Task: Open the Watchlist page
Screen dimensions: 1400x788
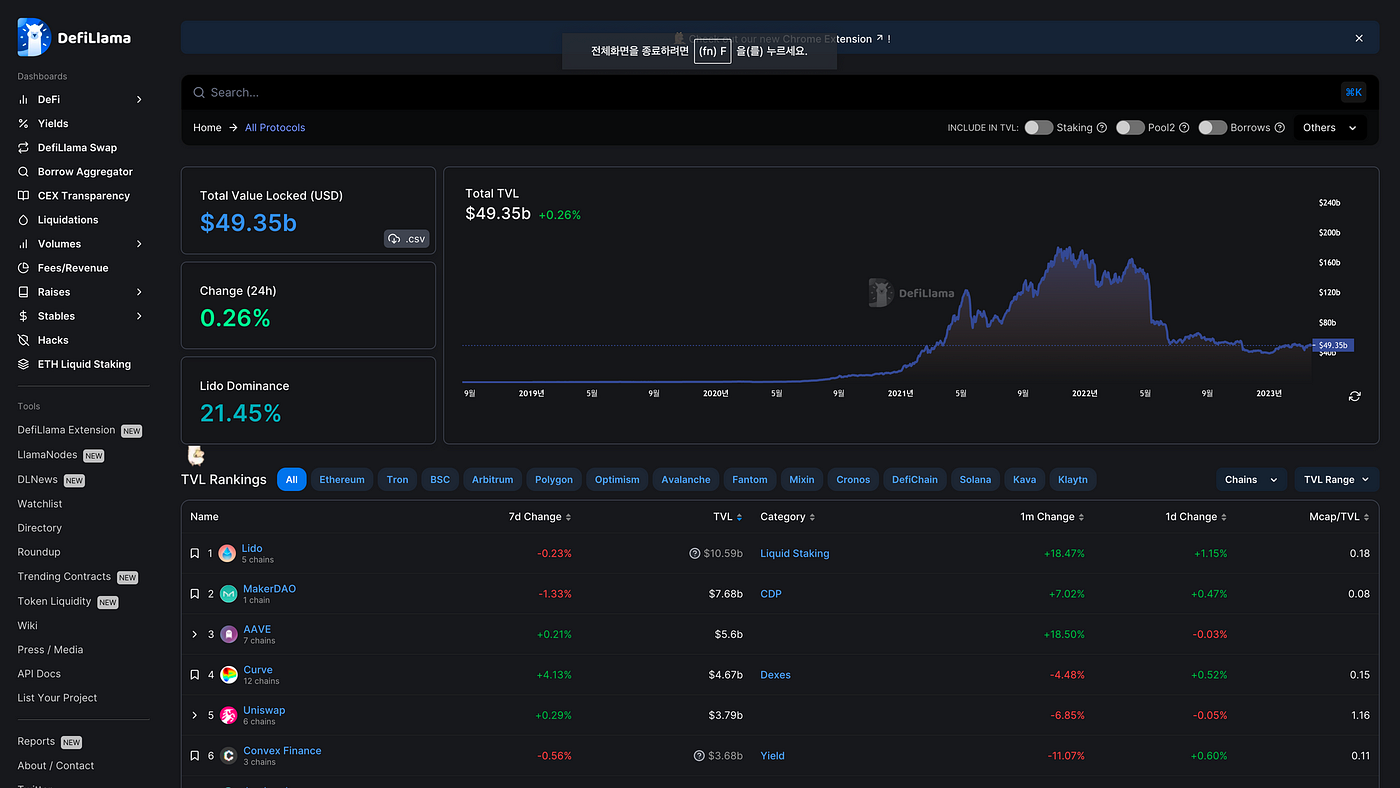Action: point(40,504)
